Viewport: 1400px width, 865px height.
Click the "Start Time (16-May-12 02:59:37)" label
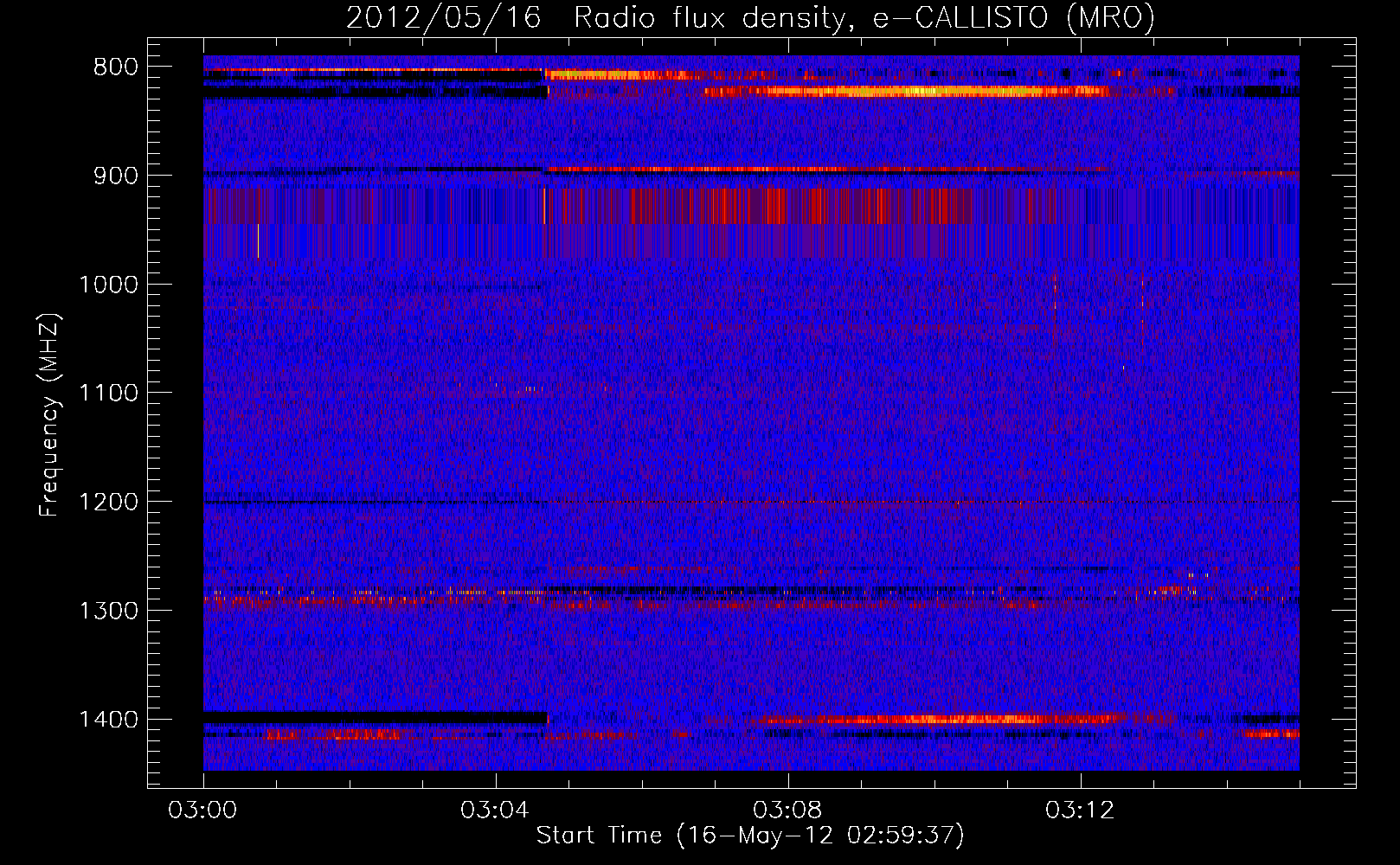(x=750, y=836)
